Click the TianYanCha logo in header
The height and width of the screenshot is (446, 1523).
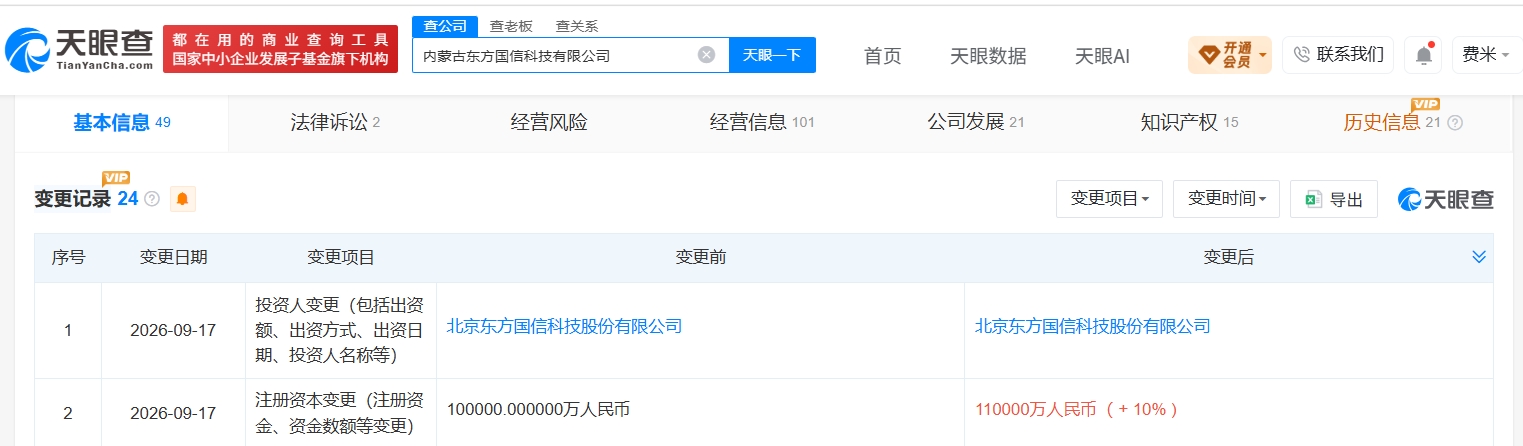[79, 48]
